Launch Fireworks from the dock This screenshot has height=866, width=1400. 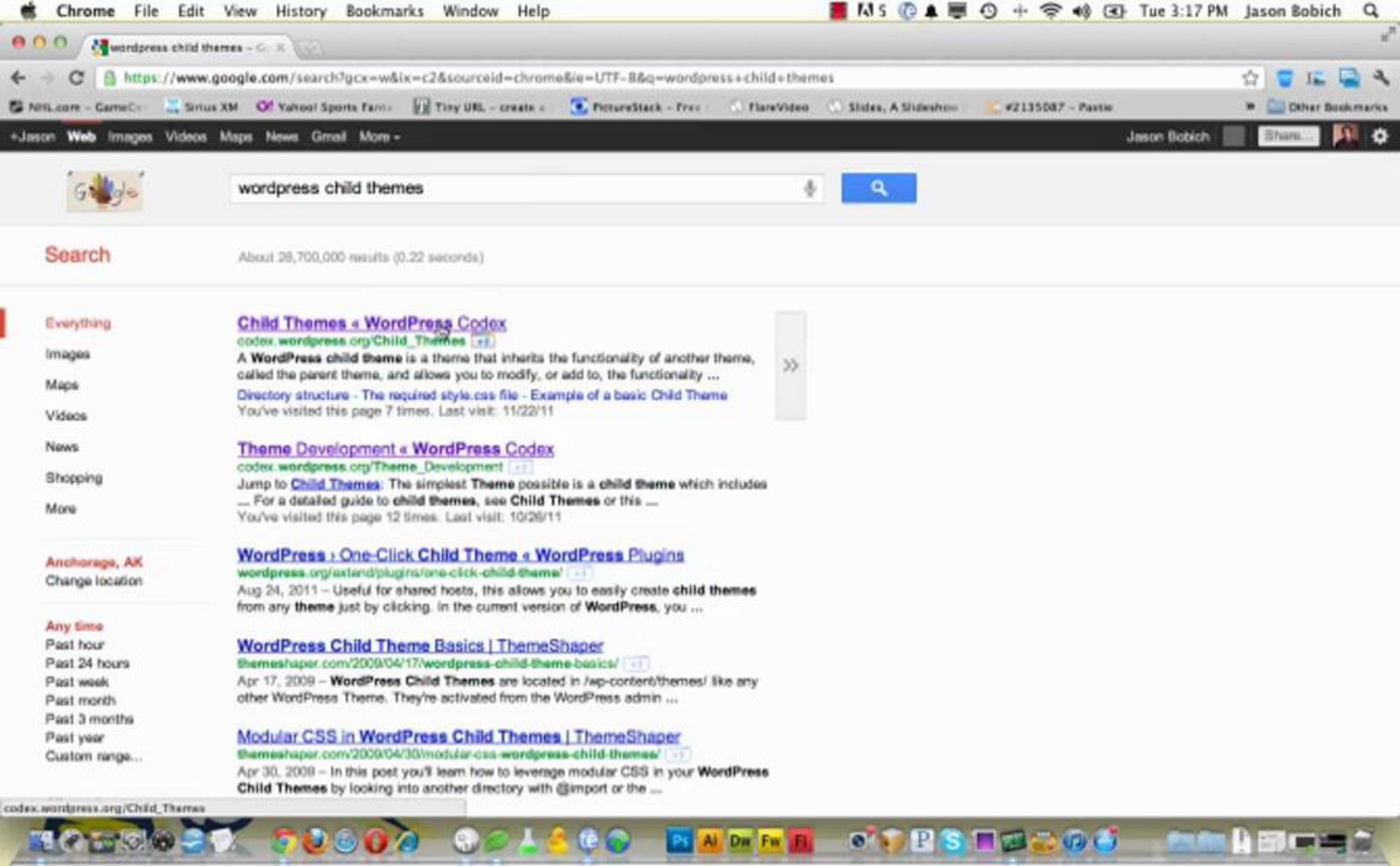tap(771, 841)
